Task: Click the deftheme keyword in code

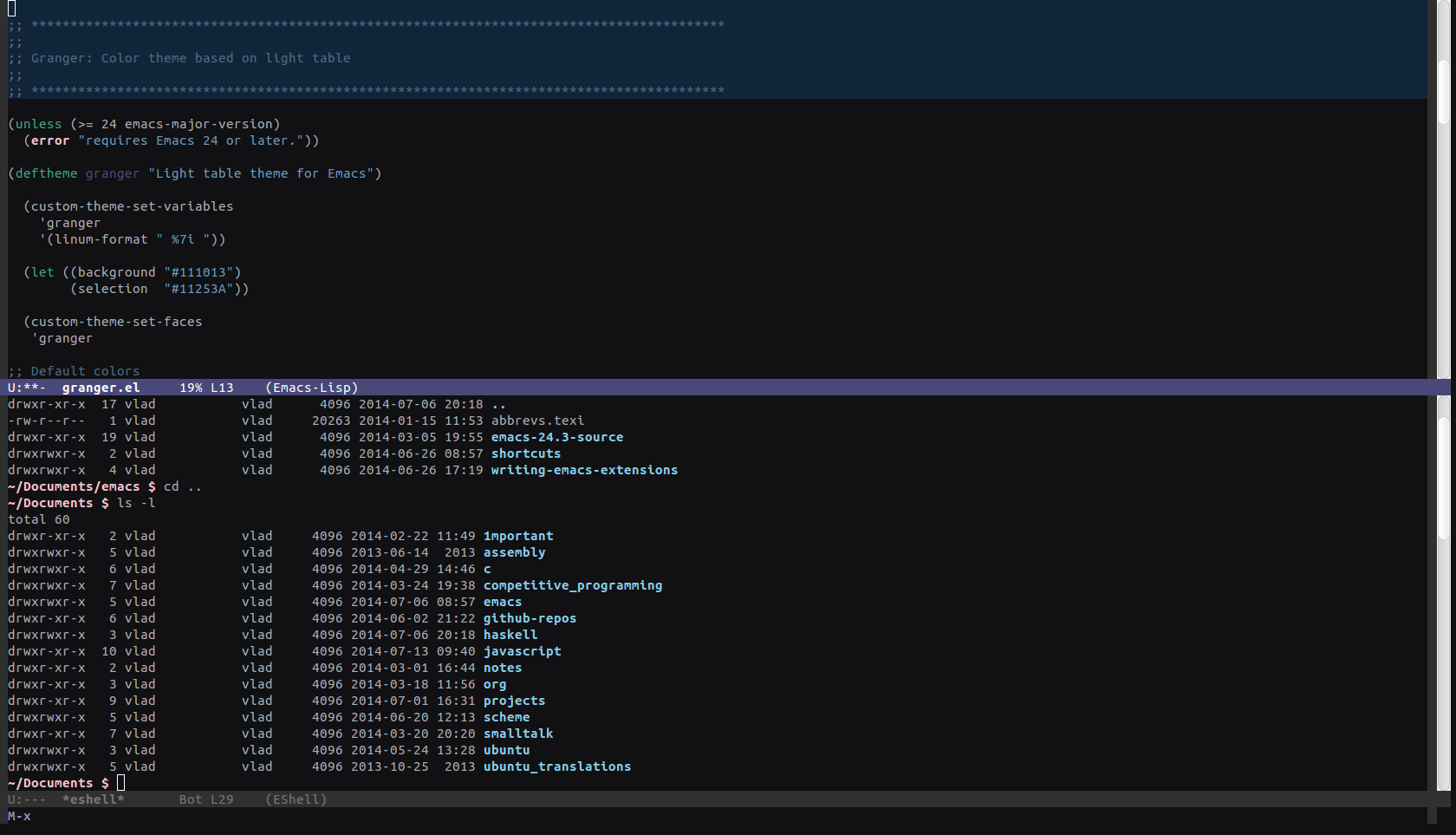Action: (46, 173)
